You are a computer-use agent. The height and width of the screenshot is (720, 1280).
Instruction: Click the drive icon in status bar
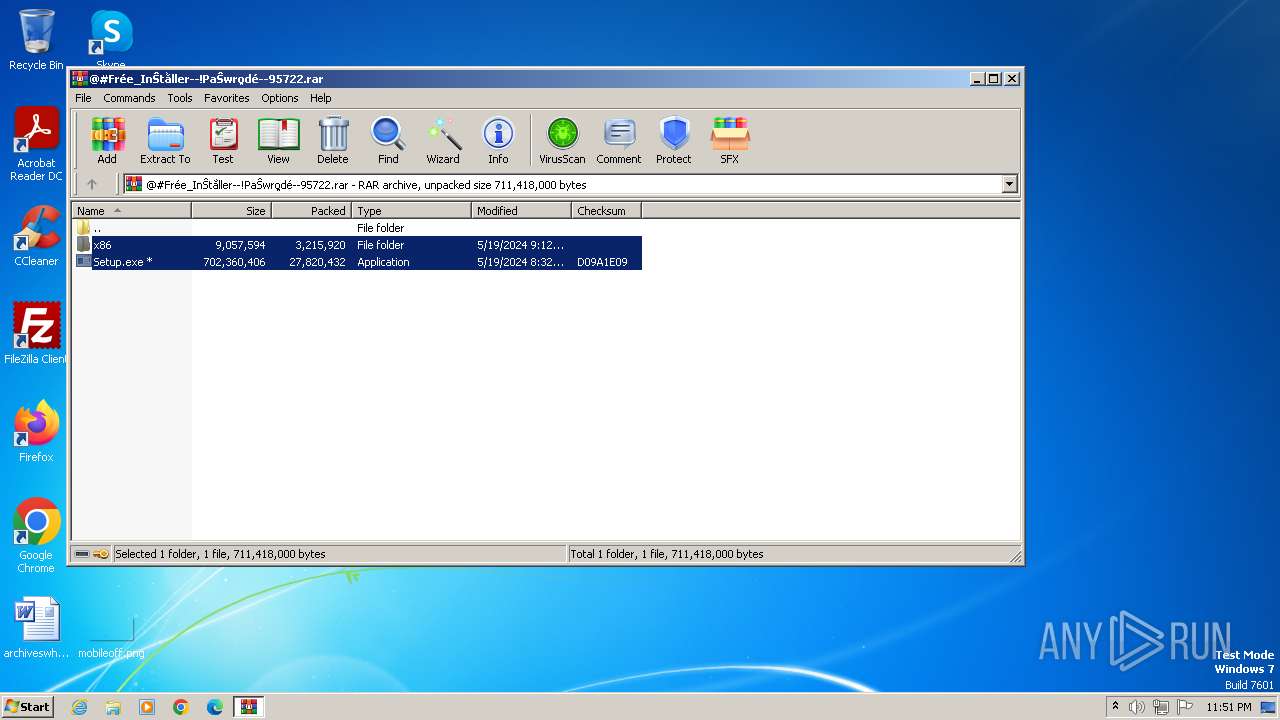click(82, 554)
